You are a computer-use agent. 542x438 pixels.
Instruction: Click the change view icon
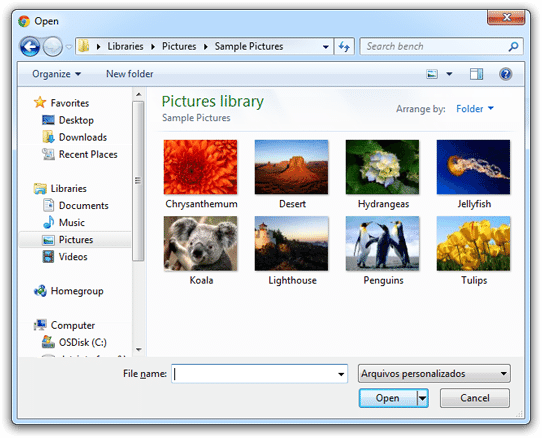(432, 74)
